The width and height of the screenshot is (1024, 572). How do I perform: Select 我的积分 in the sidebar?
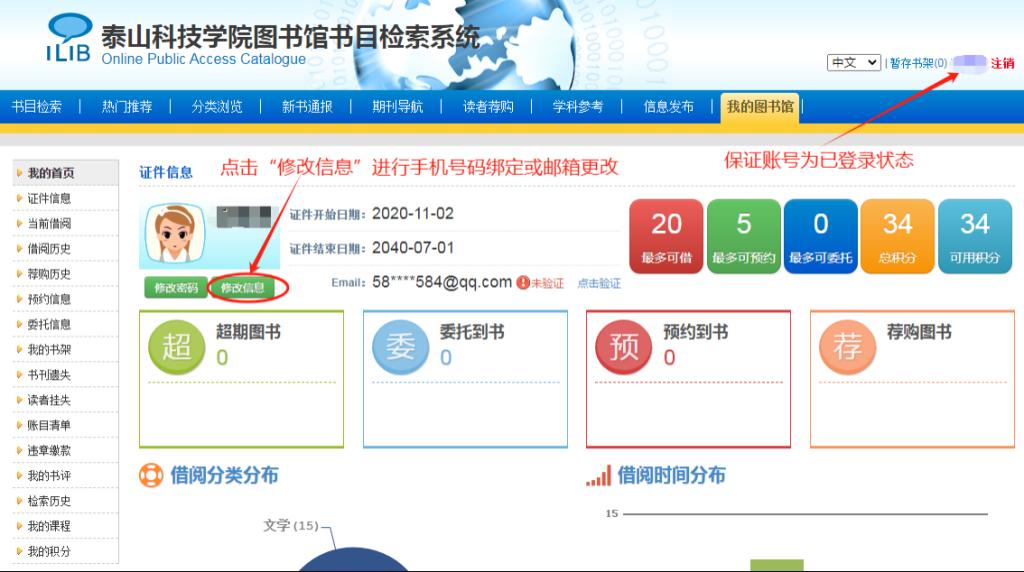coord(65,552)
